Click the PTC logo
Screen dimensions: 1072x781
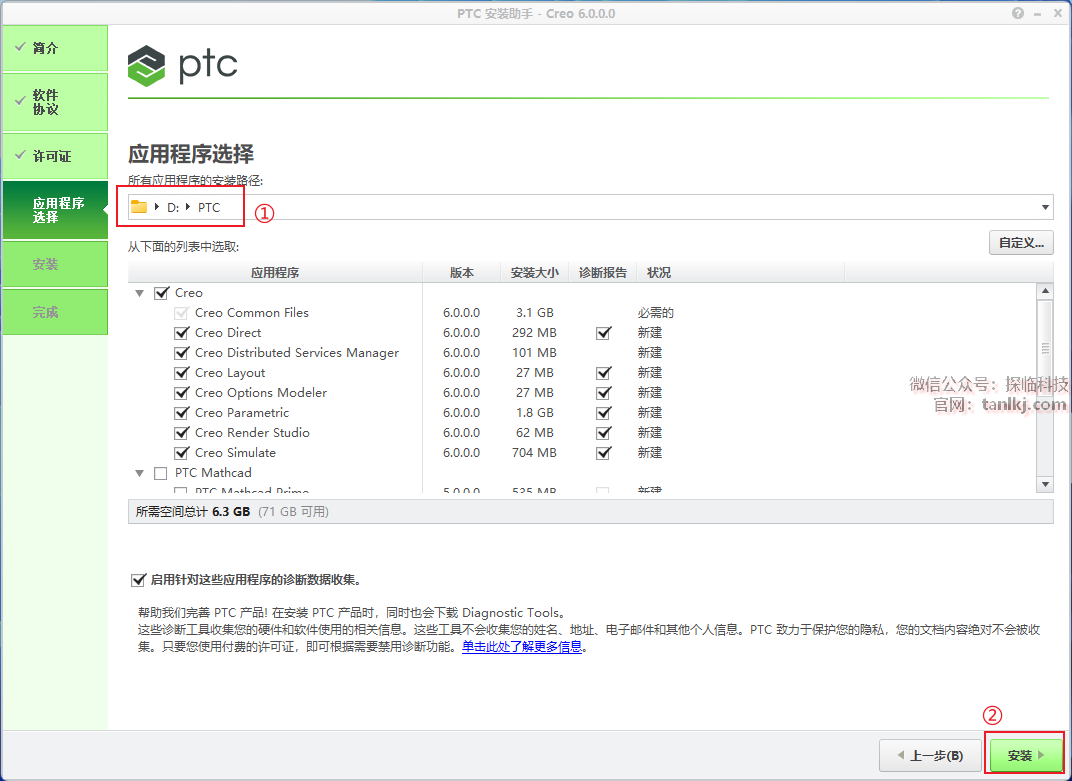click(183, 66)
